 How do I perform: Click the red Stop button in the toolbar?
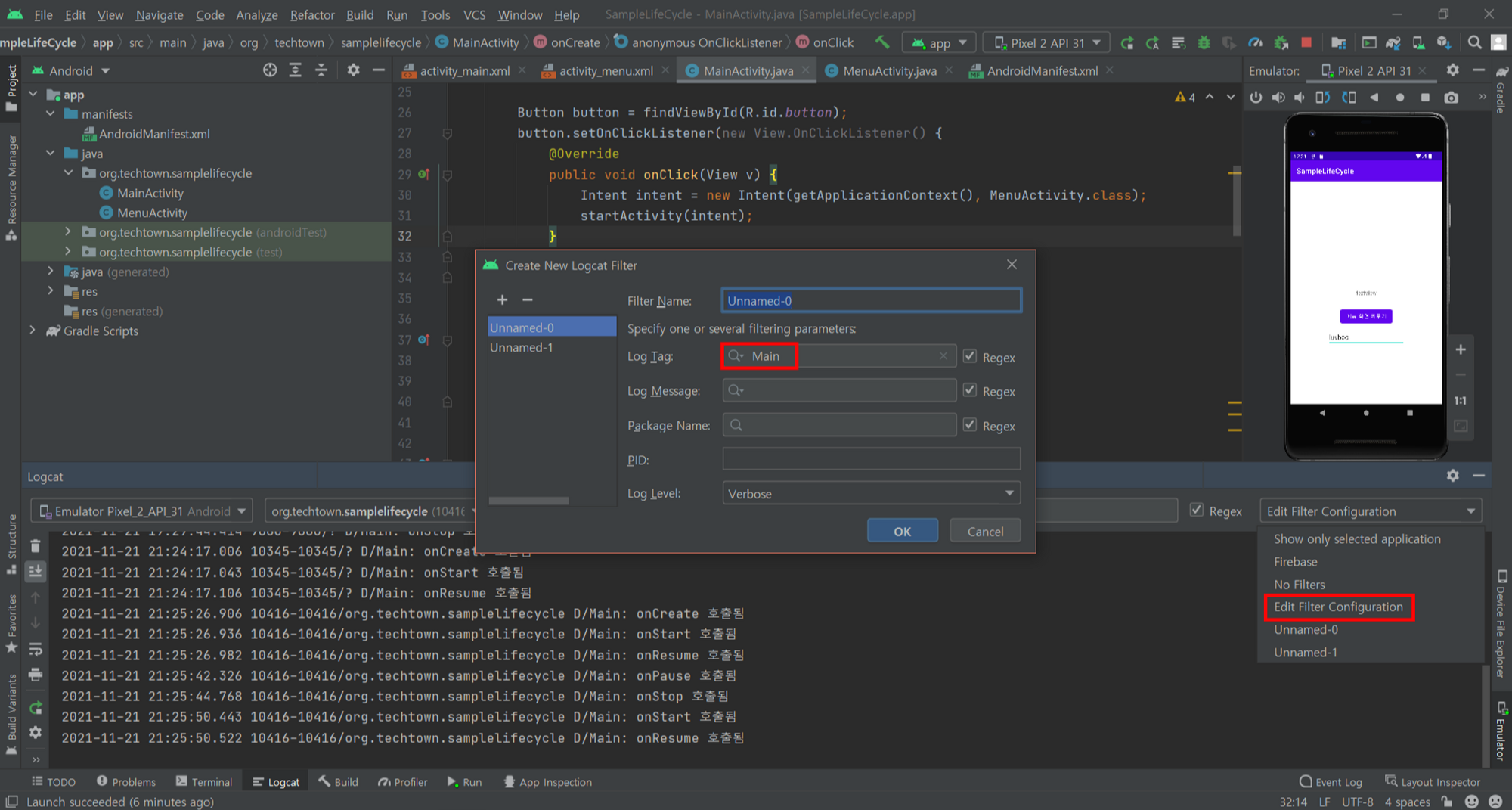[1306, 42]
